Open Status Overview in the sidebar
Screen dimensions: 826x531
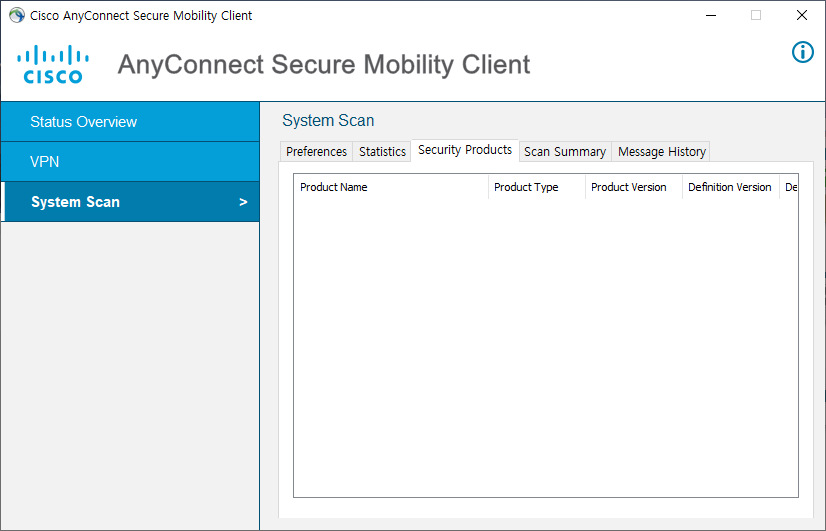(130, 122)
